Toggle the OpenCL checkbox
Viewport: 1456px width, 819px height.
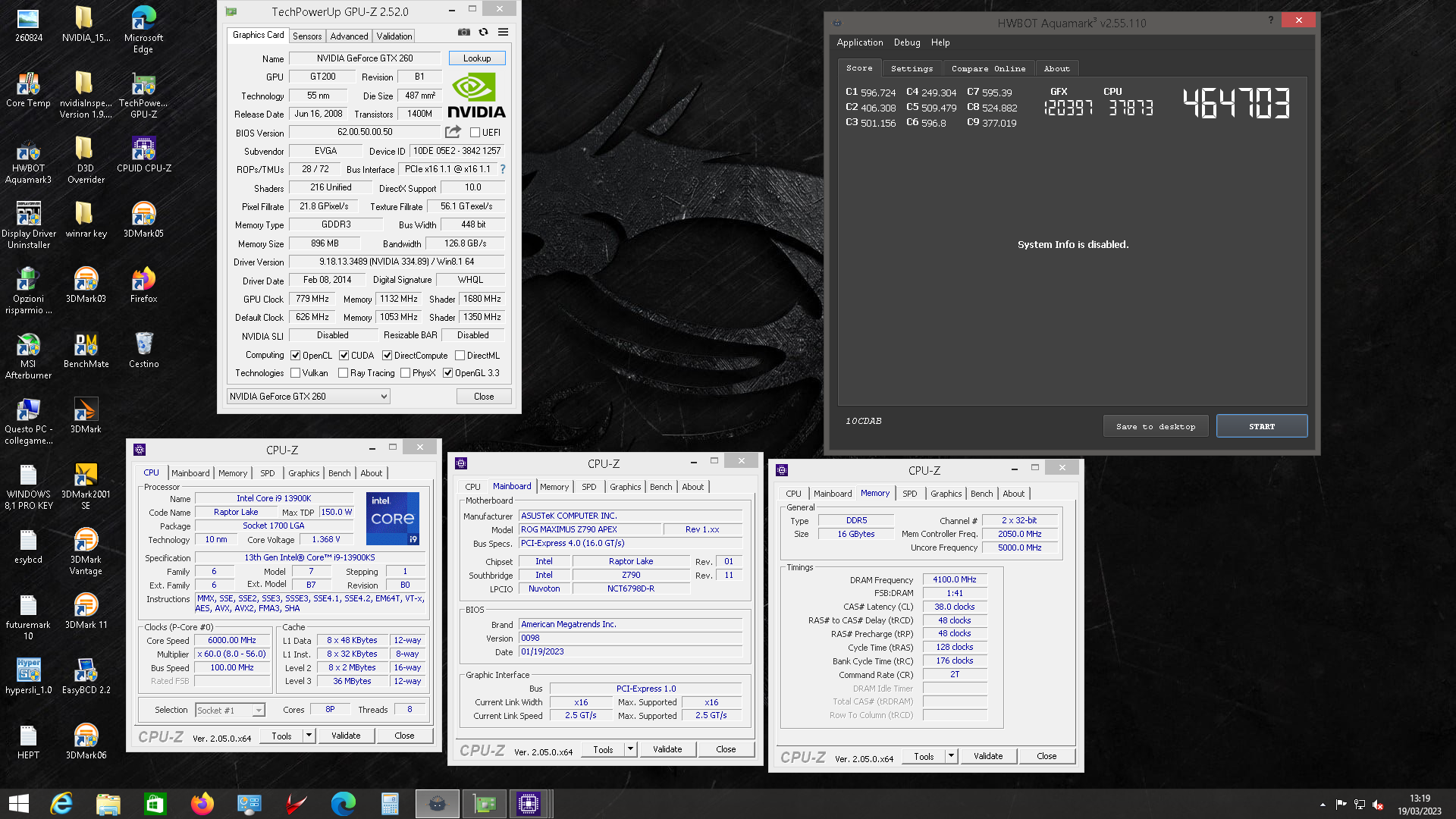[x=295, y=356]
